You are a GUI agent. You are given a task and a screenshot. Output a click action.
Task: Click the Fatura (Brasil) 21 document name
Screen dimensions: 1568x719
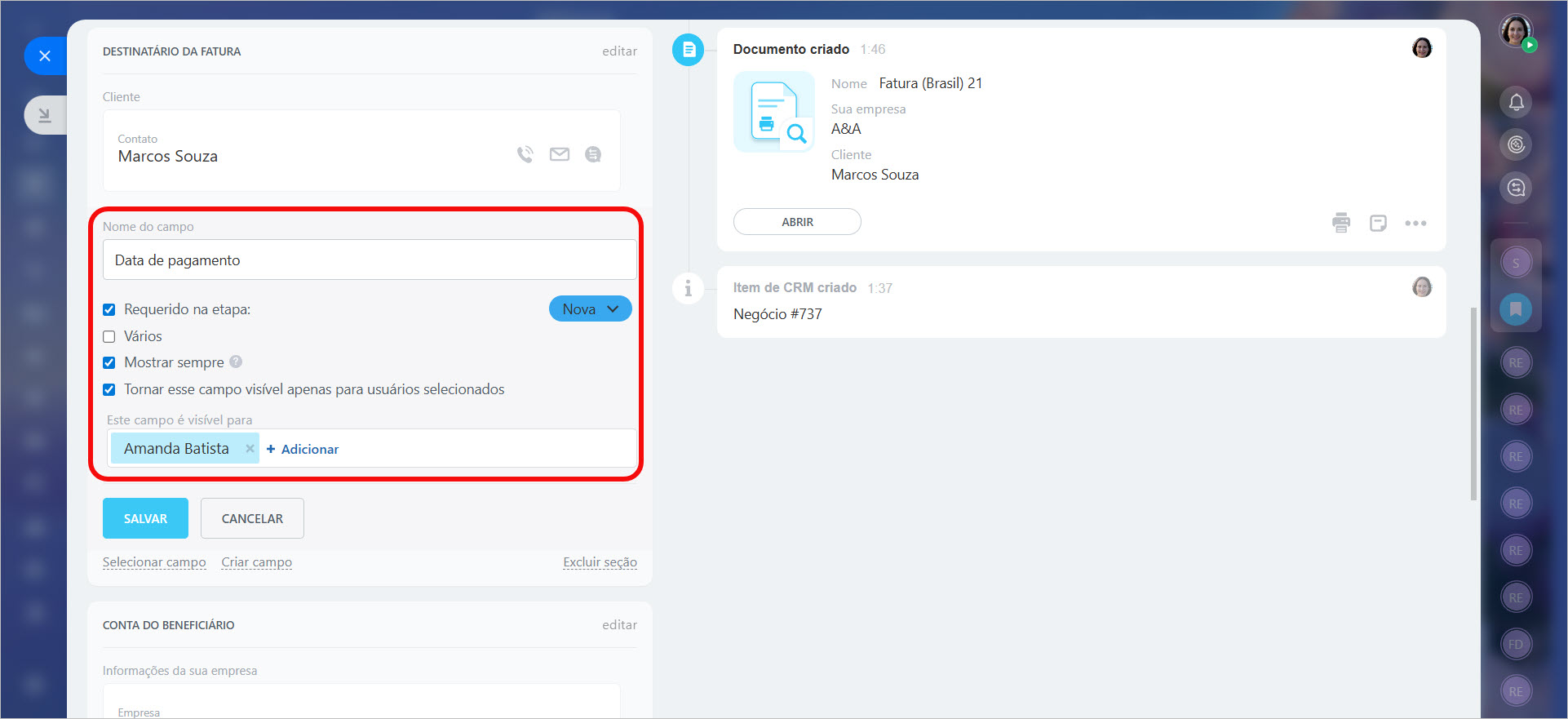tap(931, 83)
